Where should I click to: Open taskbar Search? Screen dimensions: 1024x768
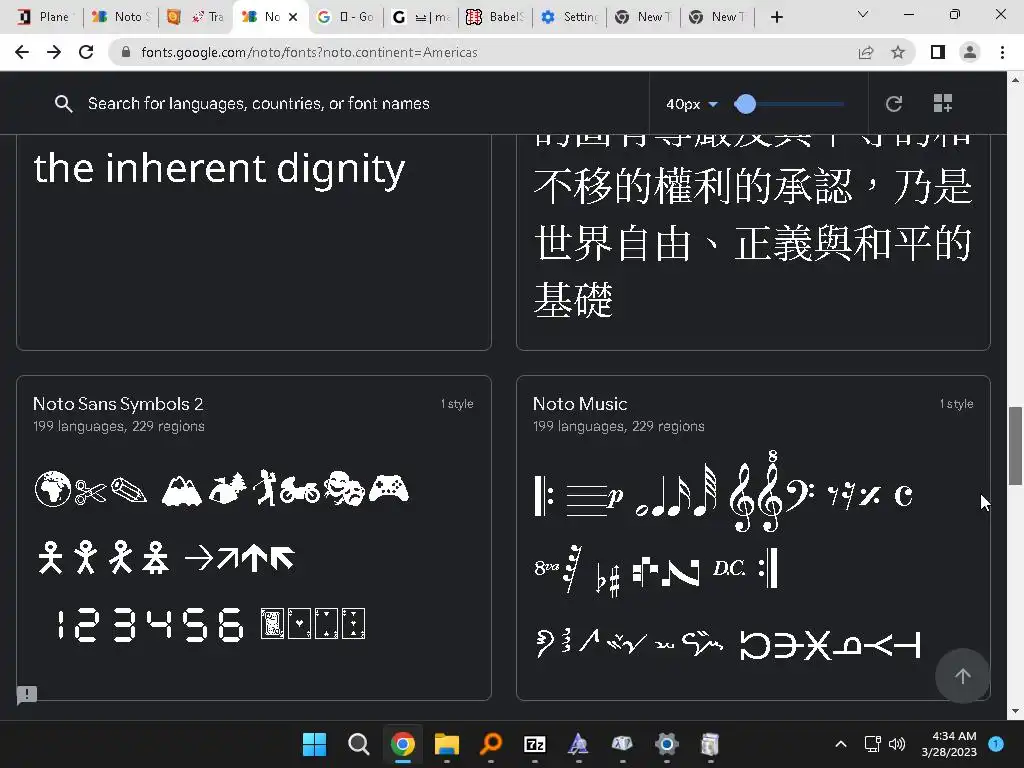[359, 744]
